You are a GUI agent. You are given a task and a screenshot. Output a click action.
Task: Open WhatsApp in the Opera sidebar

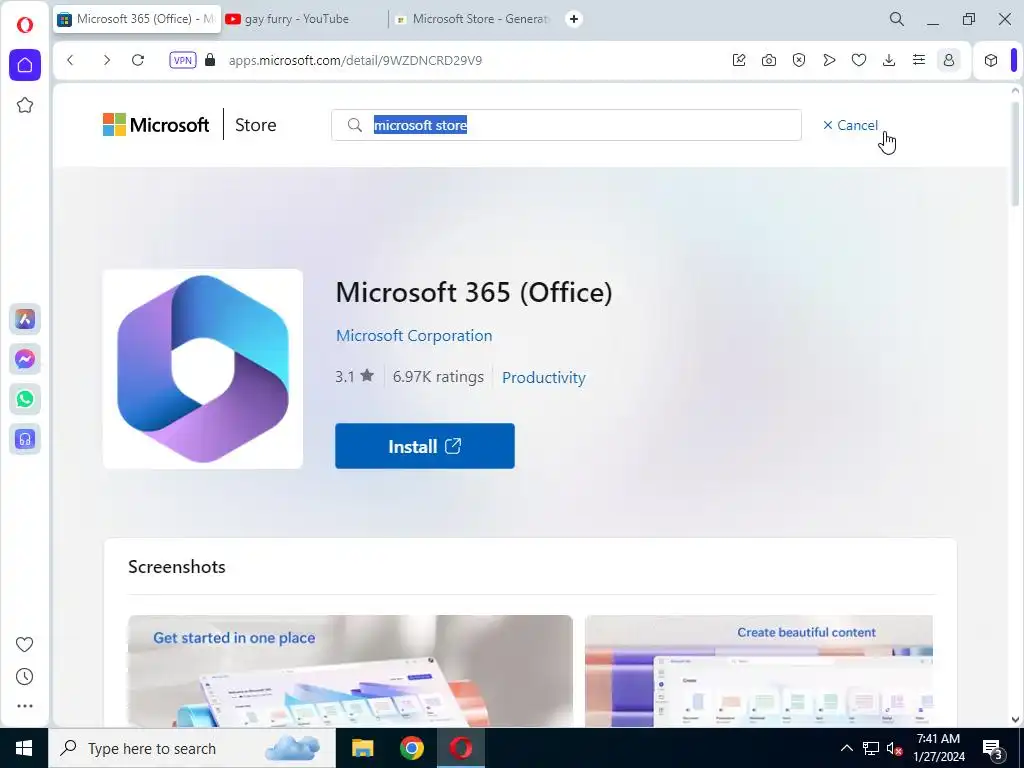(25, 399)
